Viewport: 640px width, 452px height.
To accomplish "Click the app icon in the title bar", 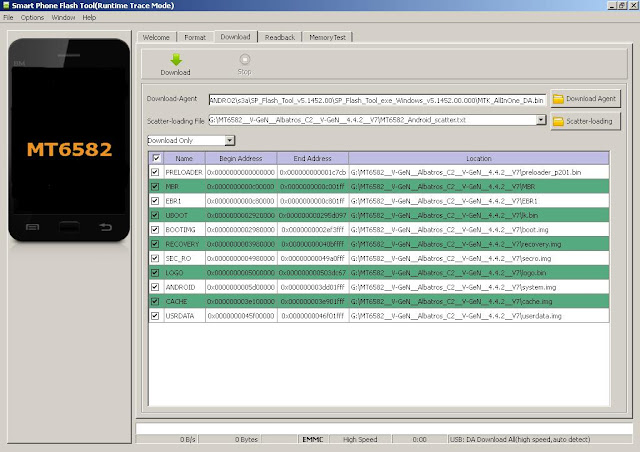I will click(x=6, y=5).
